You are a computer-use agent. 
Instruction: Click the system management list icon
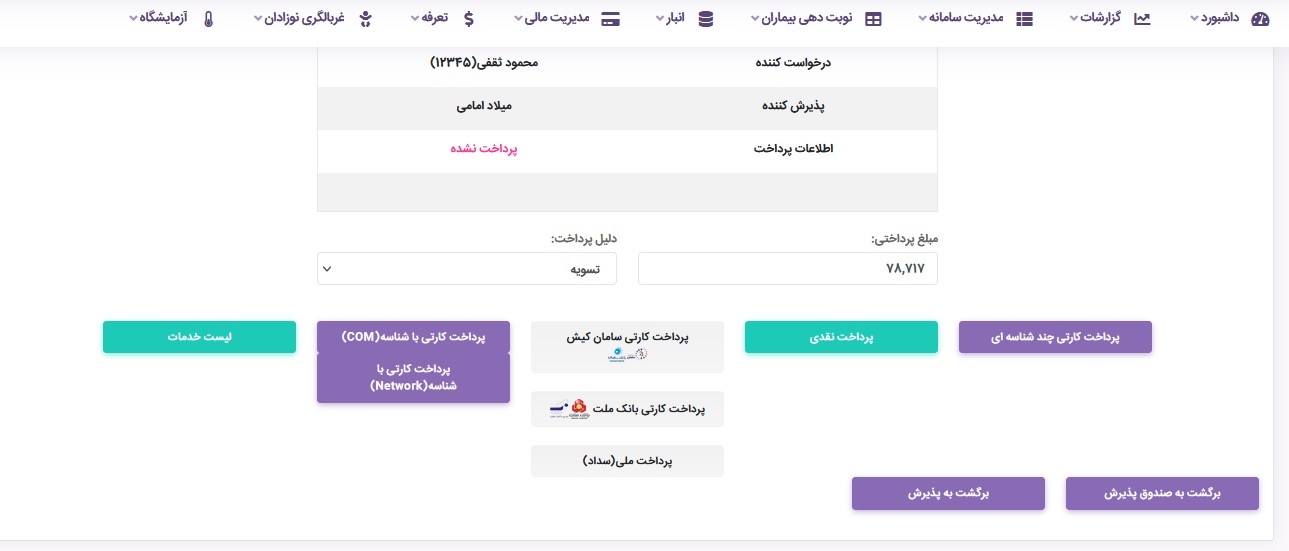click(x=1025, y=19)
